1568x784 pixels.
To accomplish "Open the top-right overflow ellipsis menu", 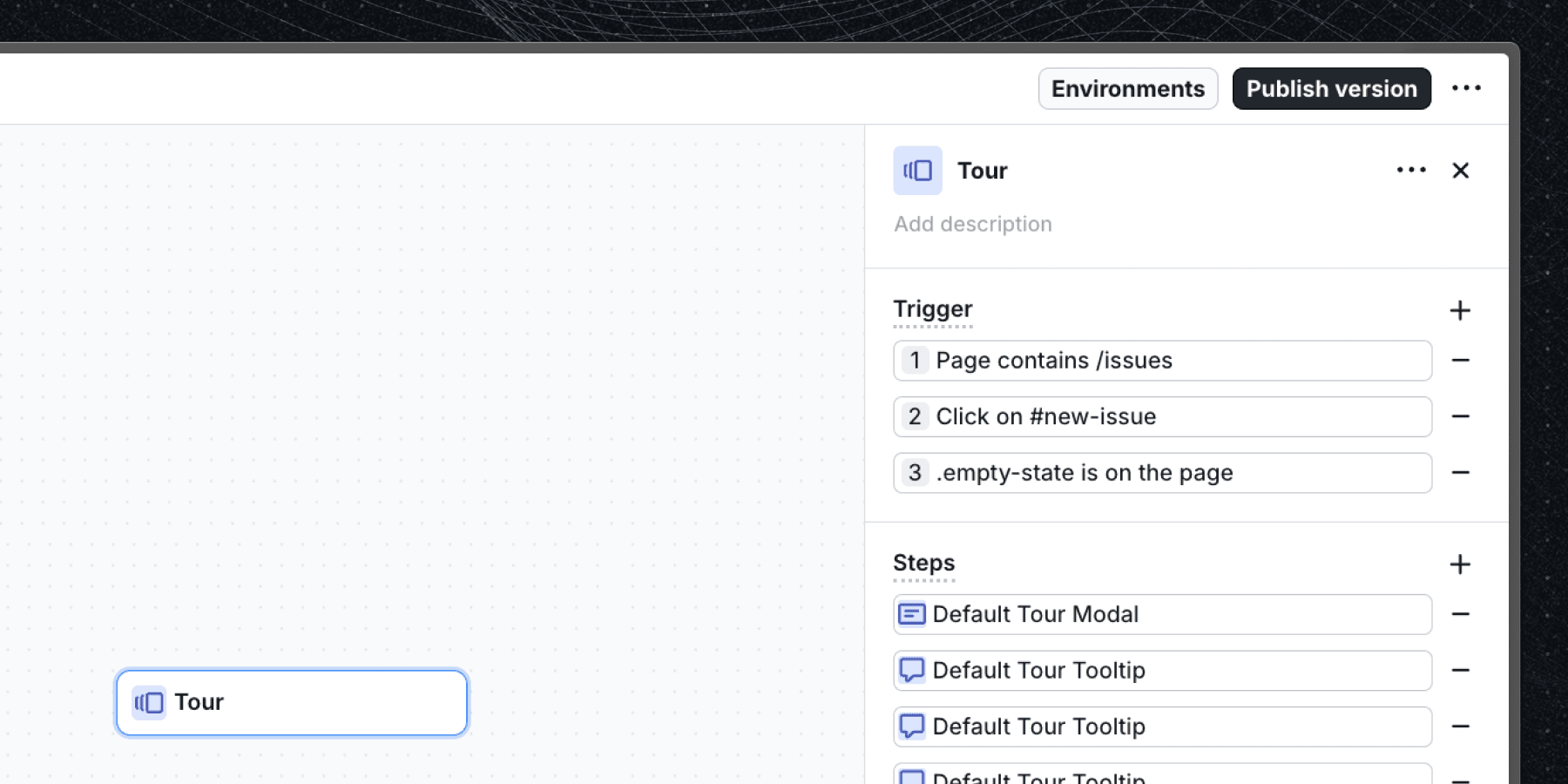I will pyautogui.click(x=1467, y=87).
